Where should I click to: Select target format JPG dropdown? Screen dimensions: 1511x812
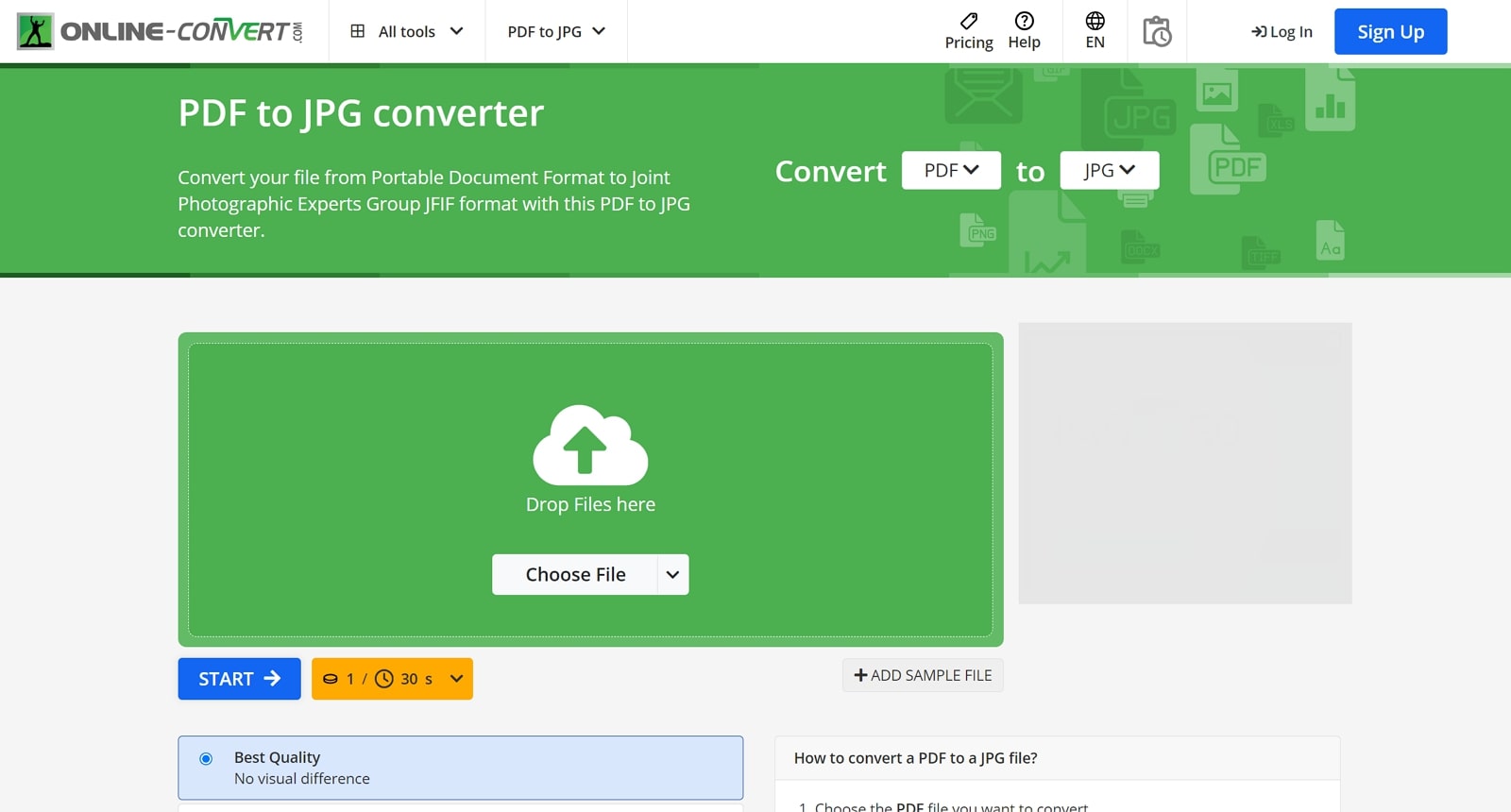click(x=1109, y=170)
